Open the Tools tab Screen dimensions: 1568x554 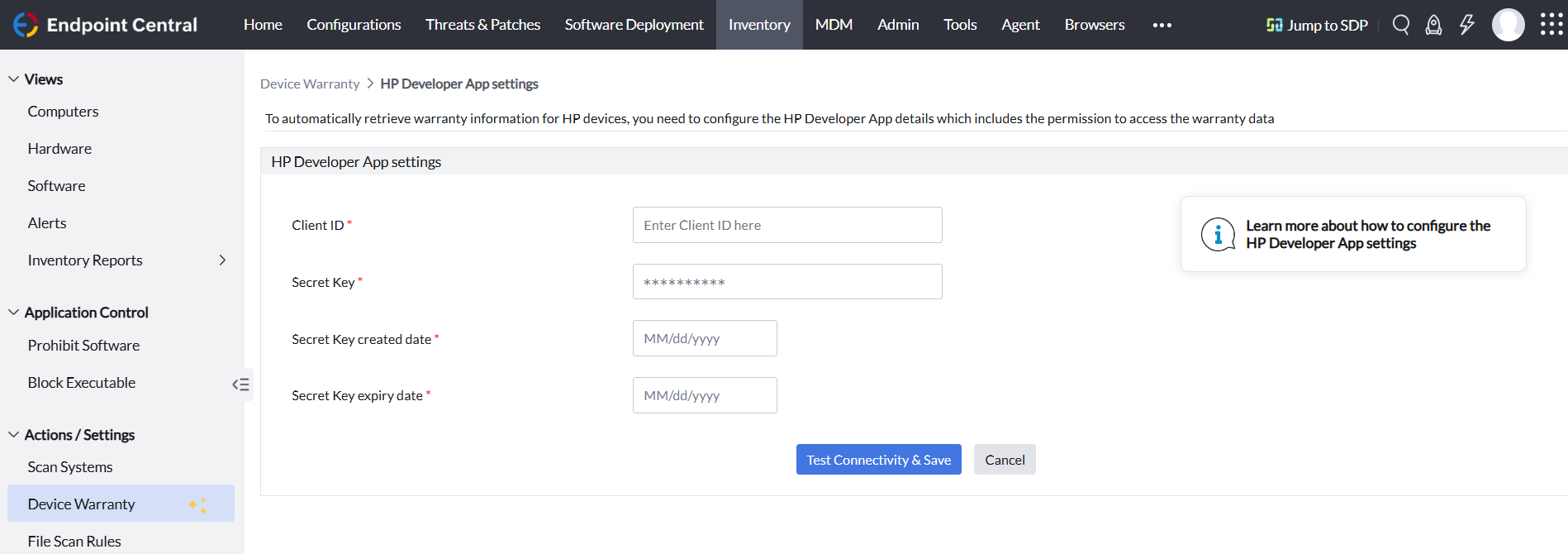[x=960, y=25]
